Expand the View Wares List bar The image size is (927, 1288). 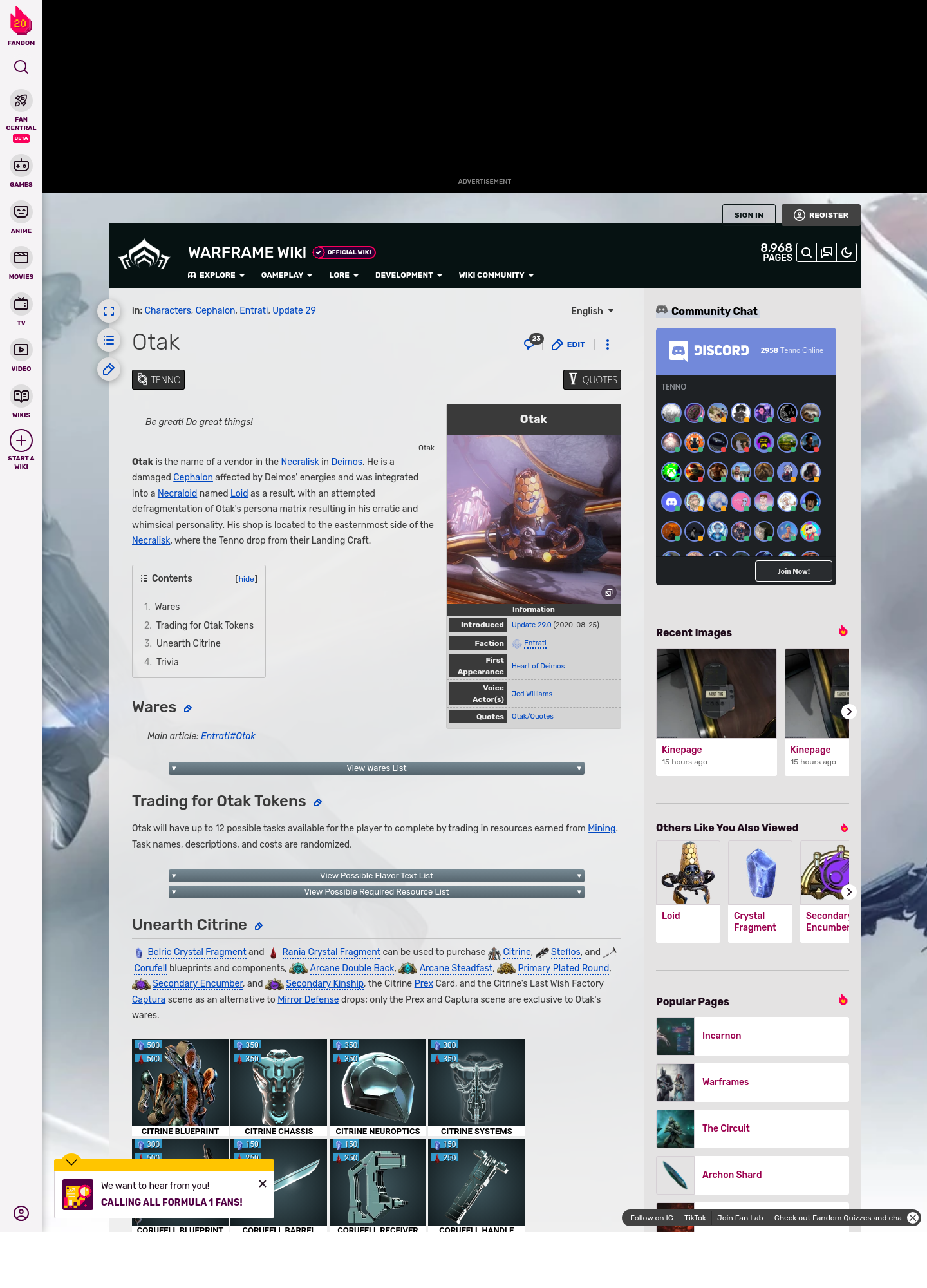377,768
